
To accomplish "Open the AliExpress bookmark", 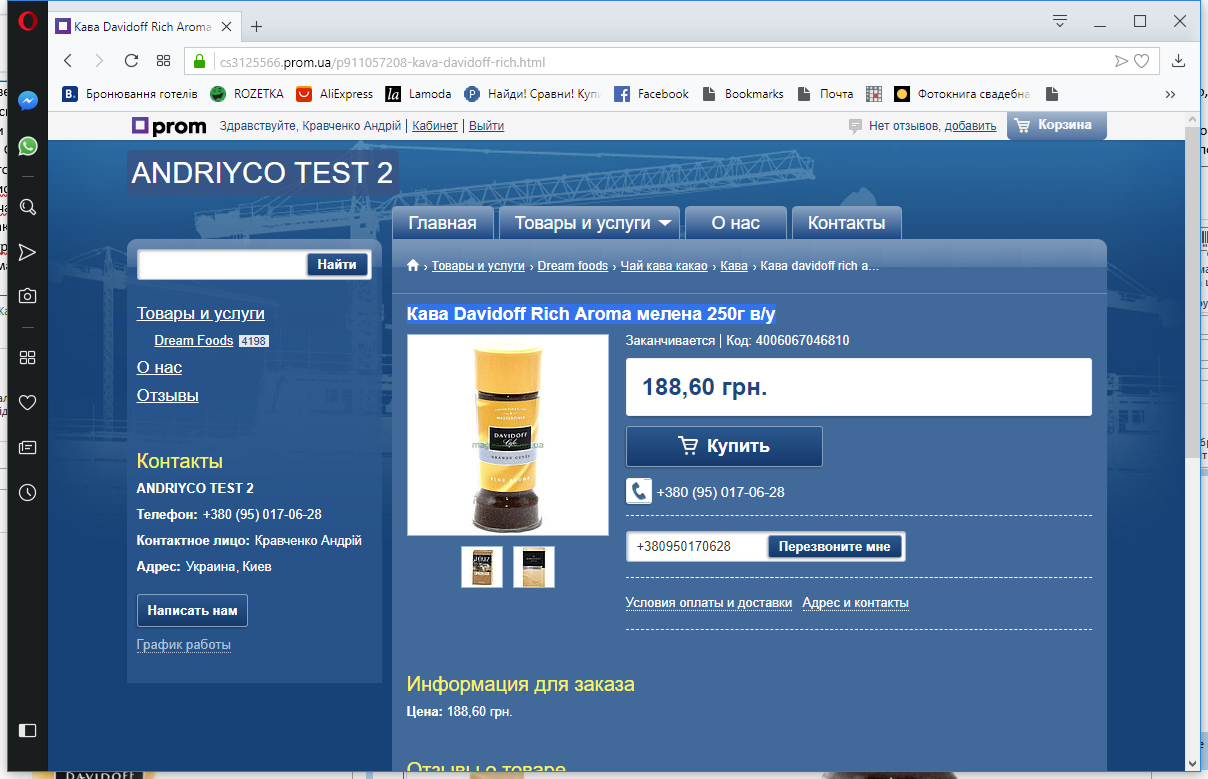I will [334, 94].
